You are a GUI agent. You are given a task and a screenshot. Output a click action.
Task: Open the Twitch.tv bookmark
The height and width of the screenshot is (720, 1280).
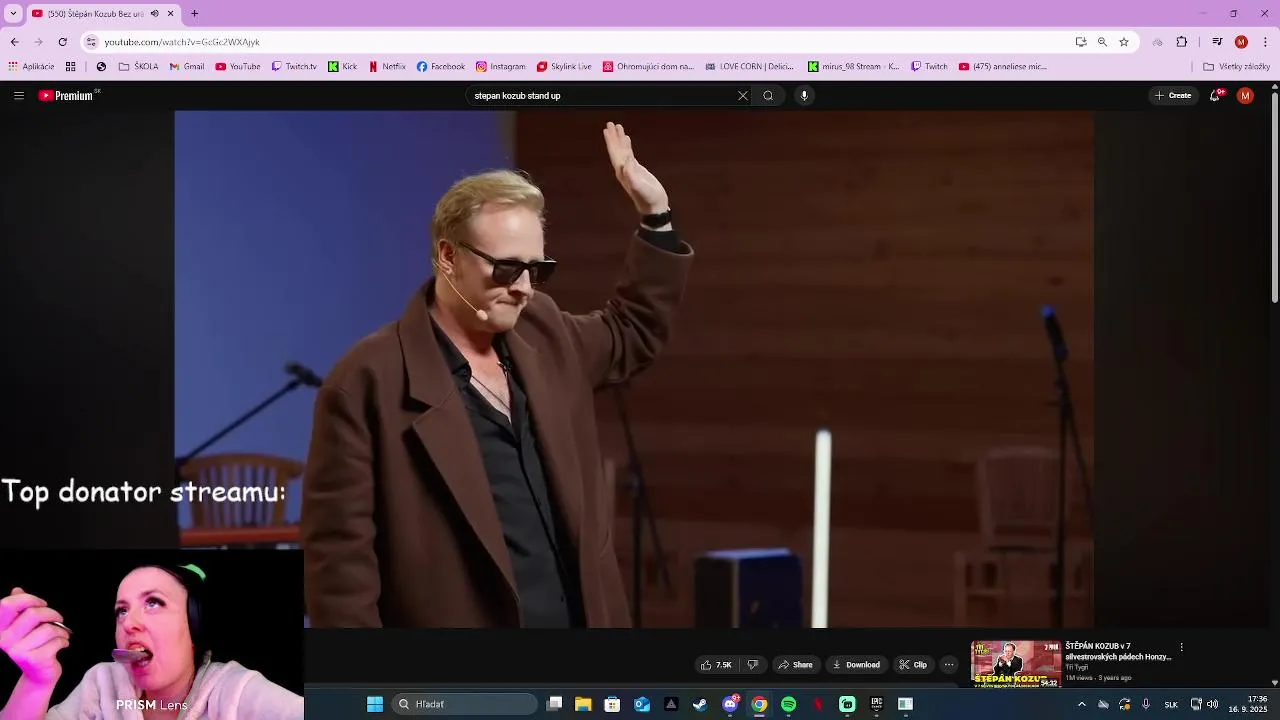coord(294,67)
